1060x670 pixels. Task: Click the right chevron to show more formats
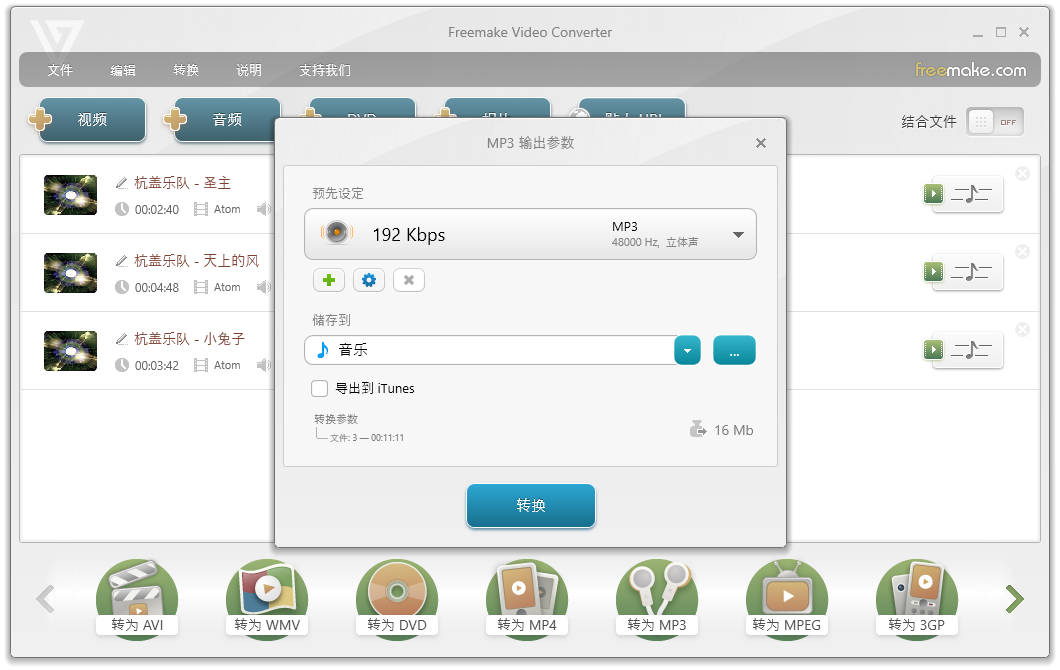click(1014, 598)
